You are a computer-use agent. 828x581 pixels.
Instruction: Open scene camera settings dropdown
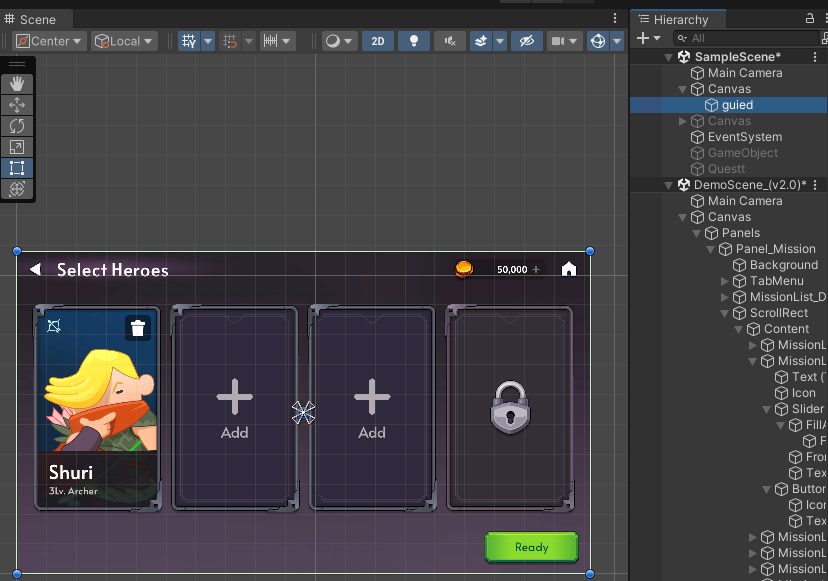click(564, 41)
